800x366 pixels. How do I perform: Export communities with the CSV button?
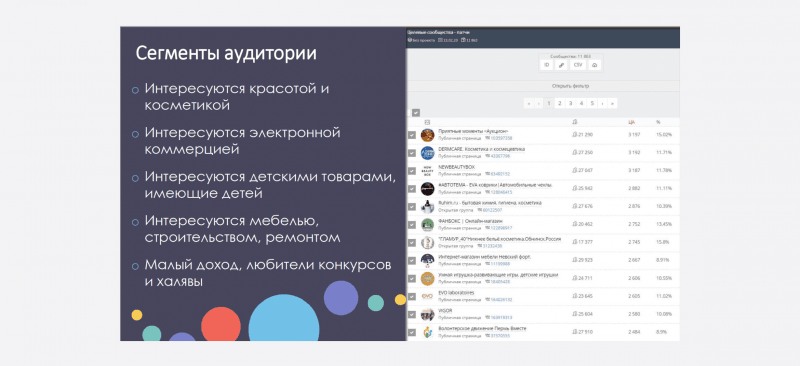coord(578,65)
